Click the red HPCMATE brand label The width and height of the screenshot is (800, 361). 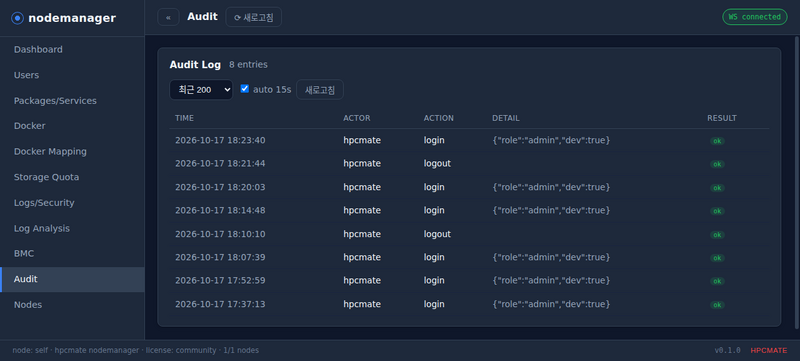tap(769, 350)
